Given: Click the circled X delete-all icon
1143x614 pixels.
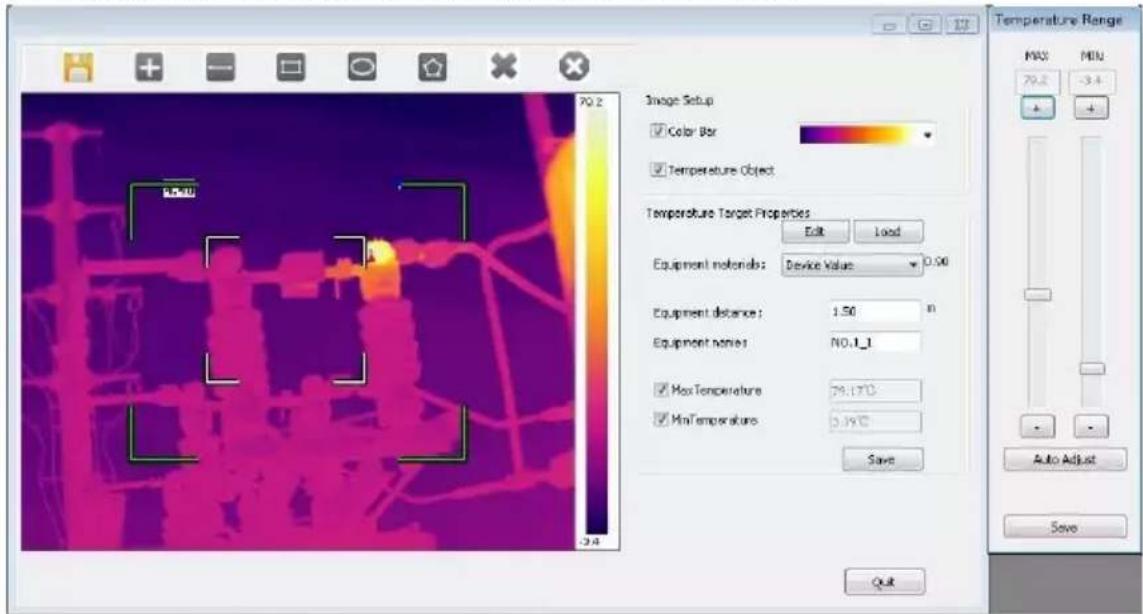Looking at the screenshot, I should [x=574, y=67].
